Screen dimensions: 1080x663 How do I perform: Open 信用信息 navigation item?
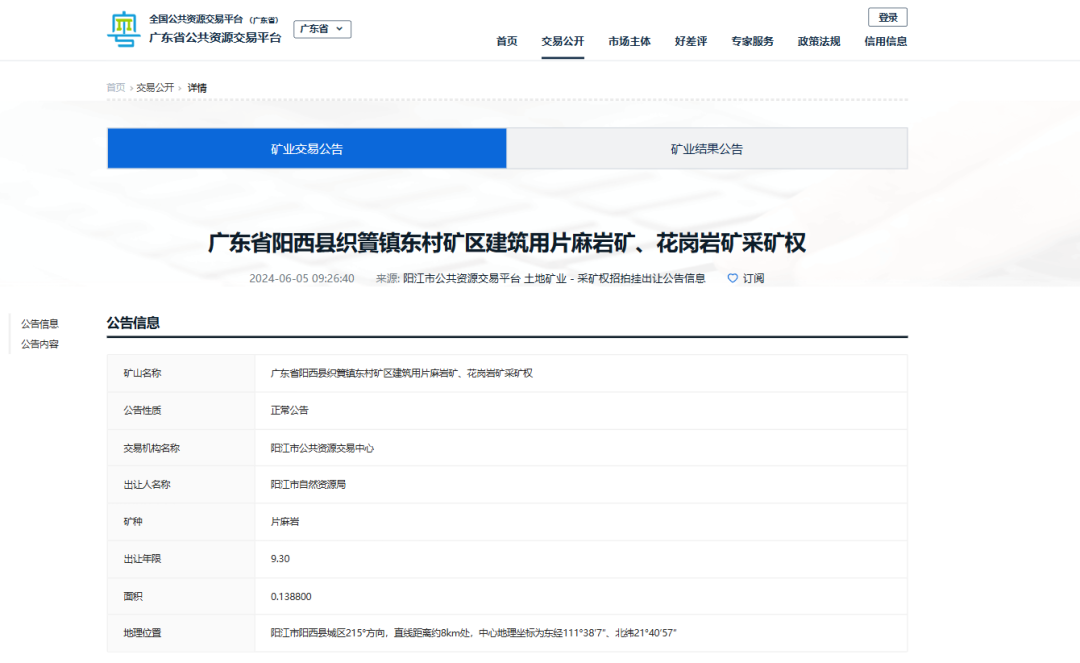click(885, 41)
